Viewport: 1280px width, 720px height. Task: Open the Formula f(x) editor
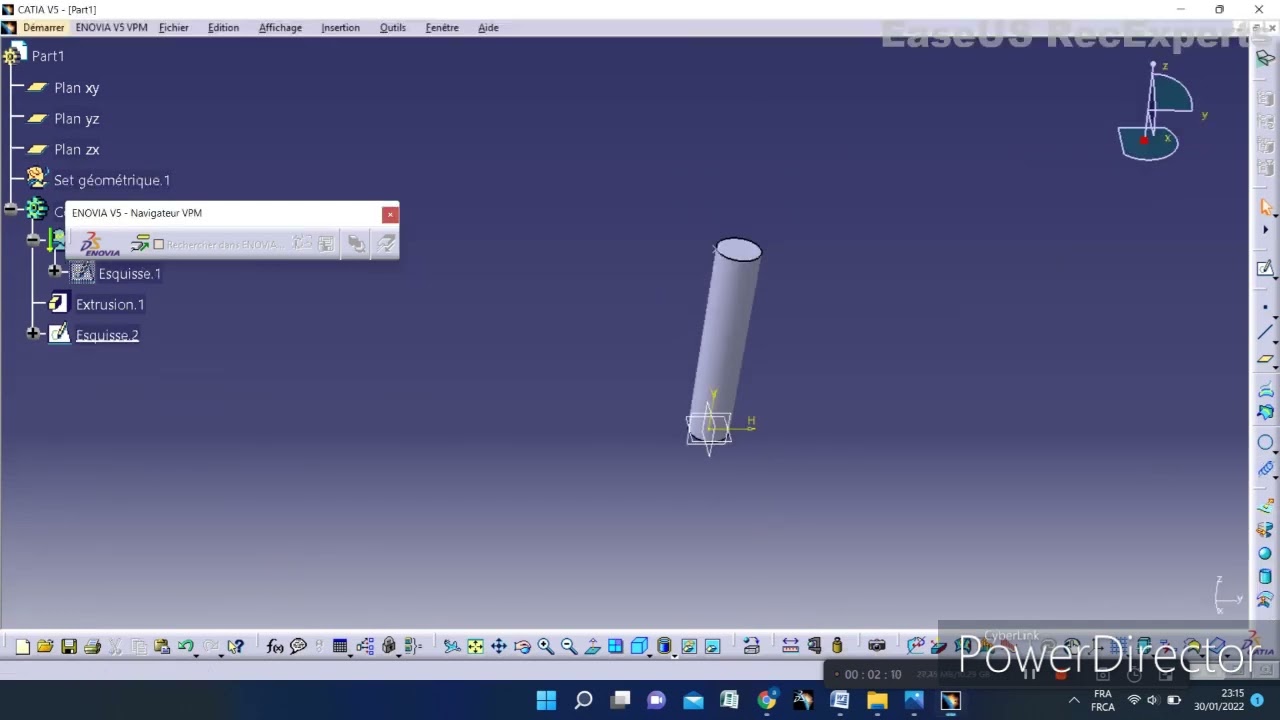tap(275, 647)
